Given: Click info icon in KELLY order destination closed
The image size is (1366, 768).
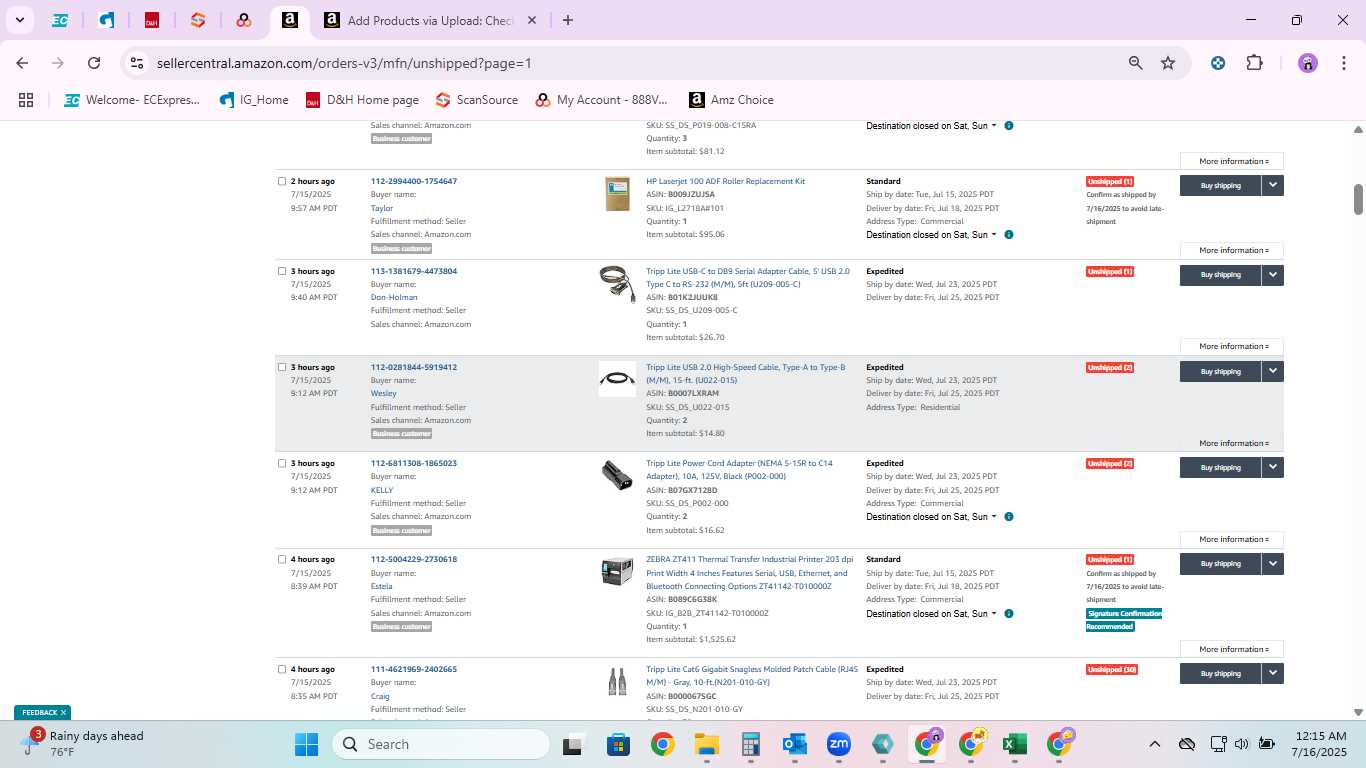Looking at the screenshot, I should click(x=1008, y=517).
